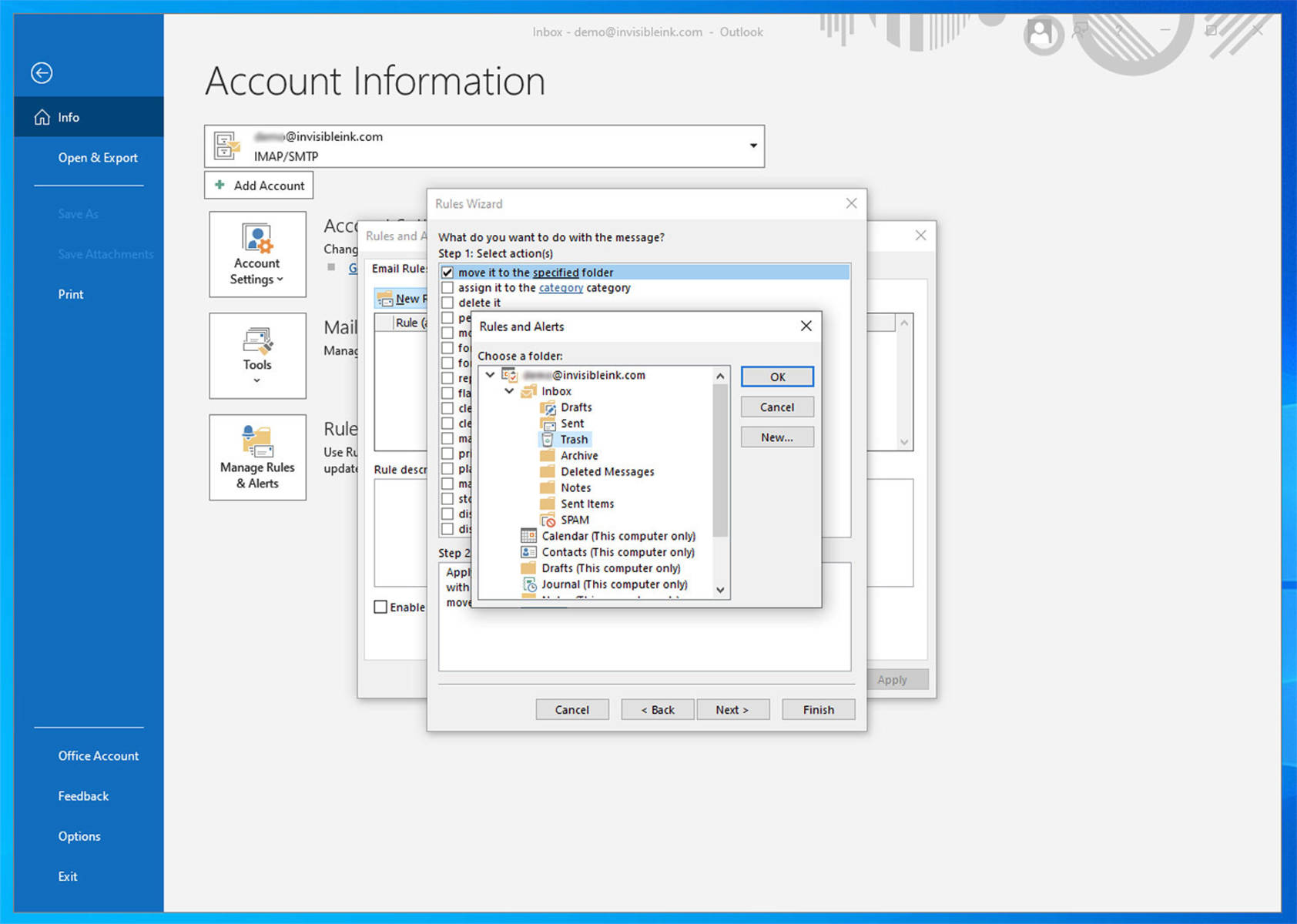The width and height of the screenshot is (1297, 924).
Task: Toggle the Enable checkbox in Rules and Alerts
Action: [380, 607]
